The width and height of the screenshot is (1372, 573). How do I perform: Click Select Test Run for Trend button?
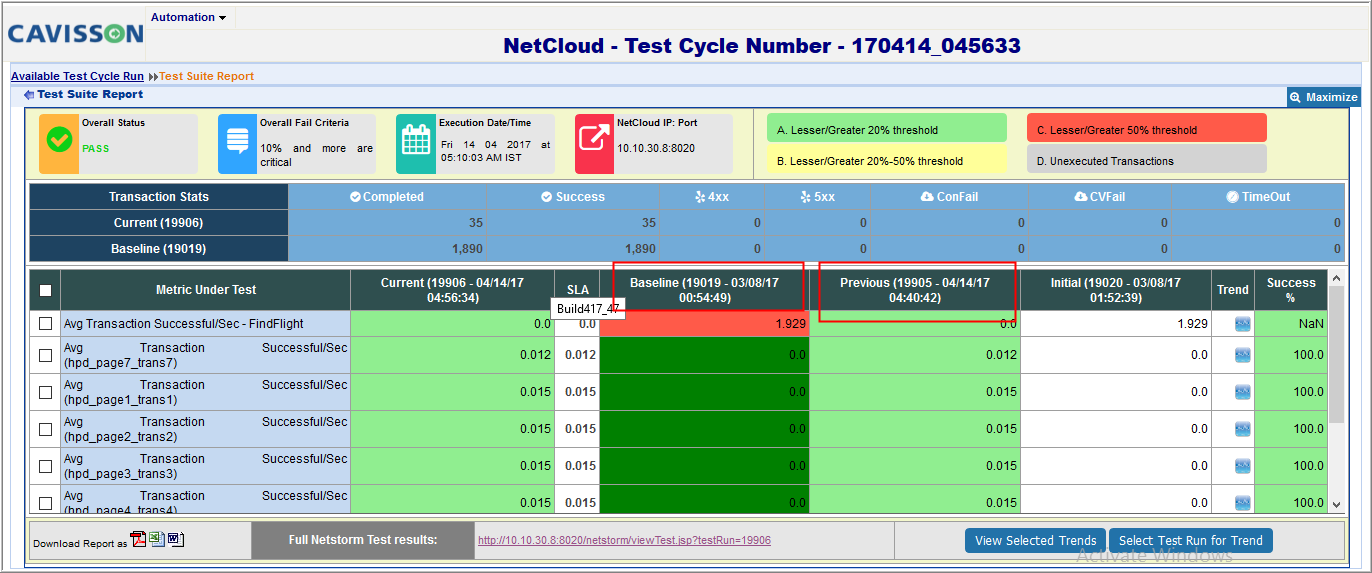[1190, 540]
